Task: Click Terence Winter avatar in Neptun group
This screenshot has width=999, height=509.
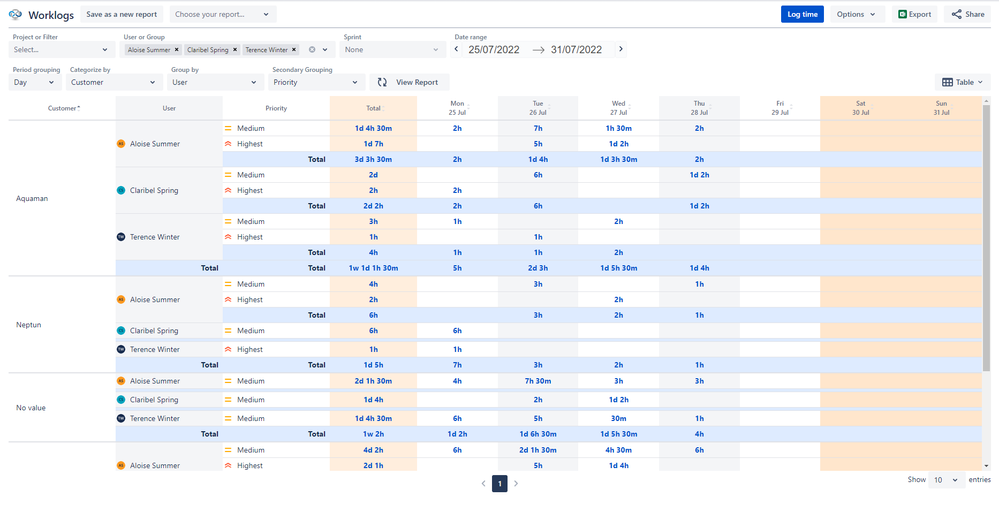Action: pyautogui.click(x=121, y=349)
